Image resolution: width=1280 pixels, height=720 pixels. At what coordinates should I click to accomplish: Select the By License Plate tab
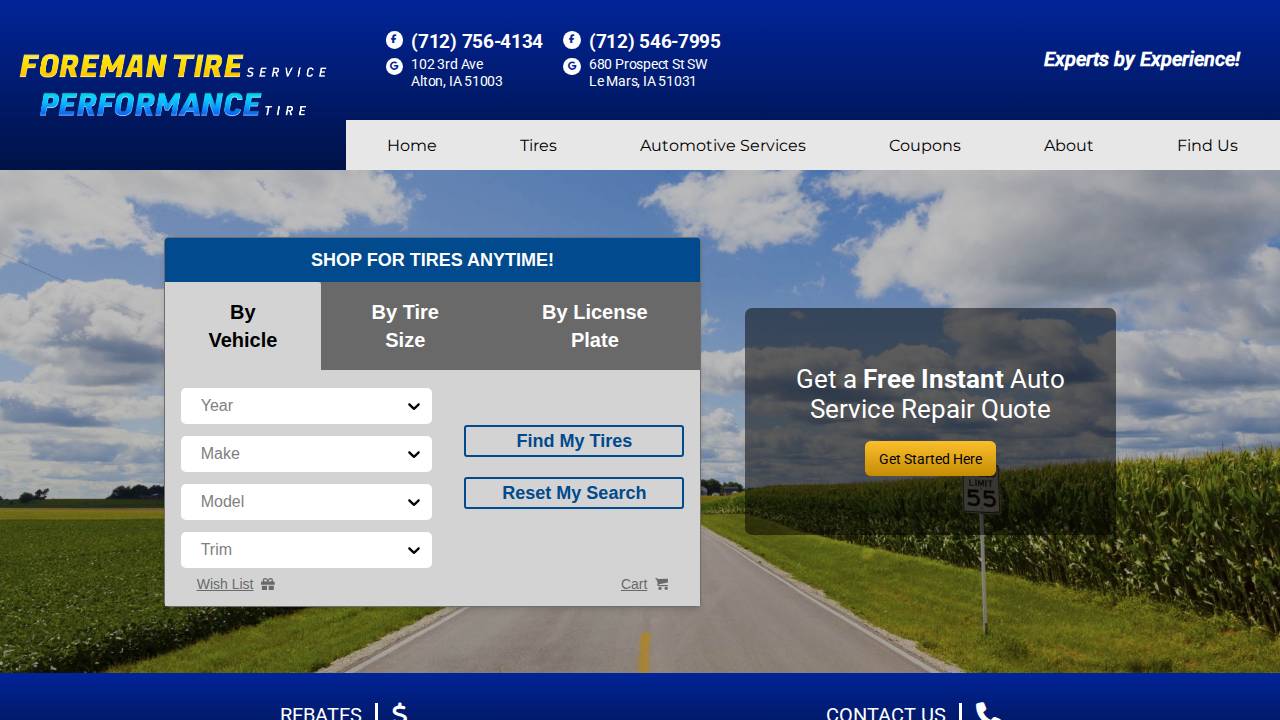[594, 325]
